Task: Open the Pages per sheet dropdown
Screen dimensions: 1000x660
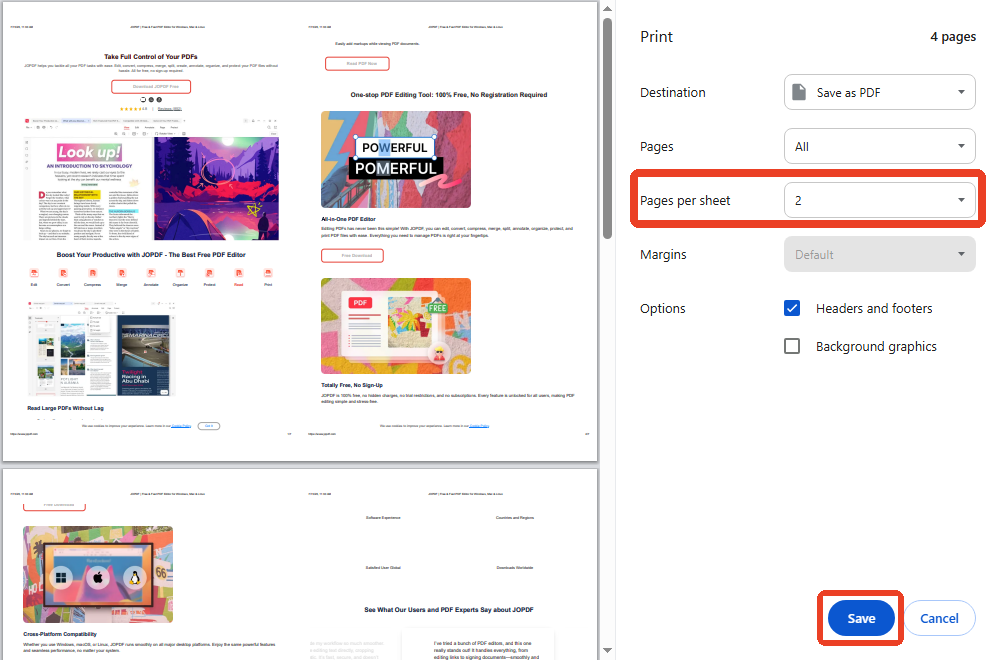Action: coord(879,200)
